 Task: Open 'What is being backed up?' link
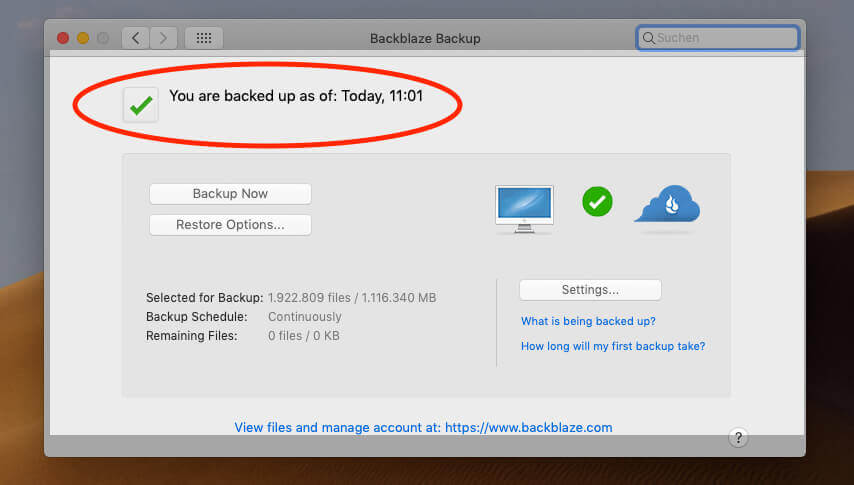point(588,322)
